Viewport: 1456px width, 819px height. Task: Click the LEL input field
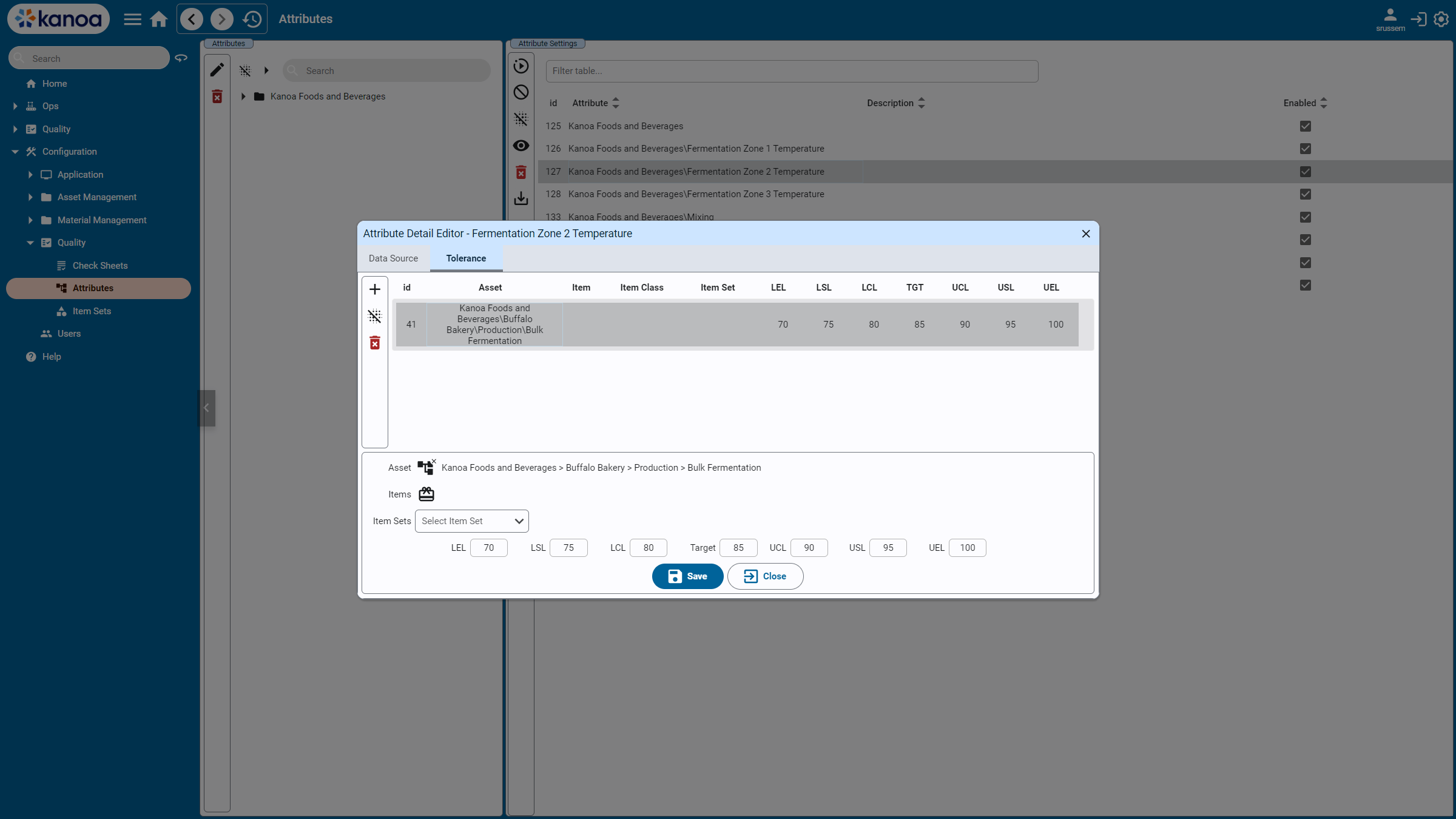point(489,548)
